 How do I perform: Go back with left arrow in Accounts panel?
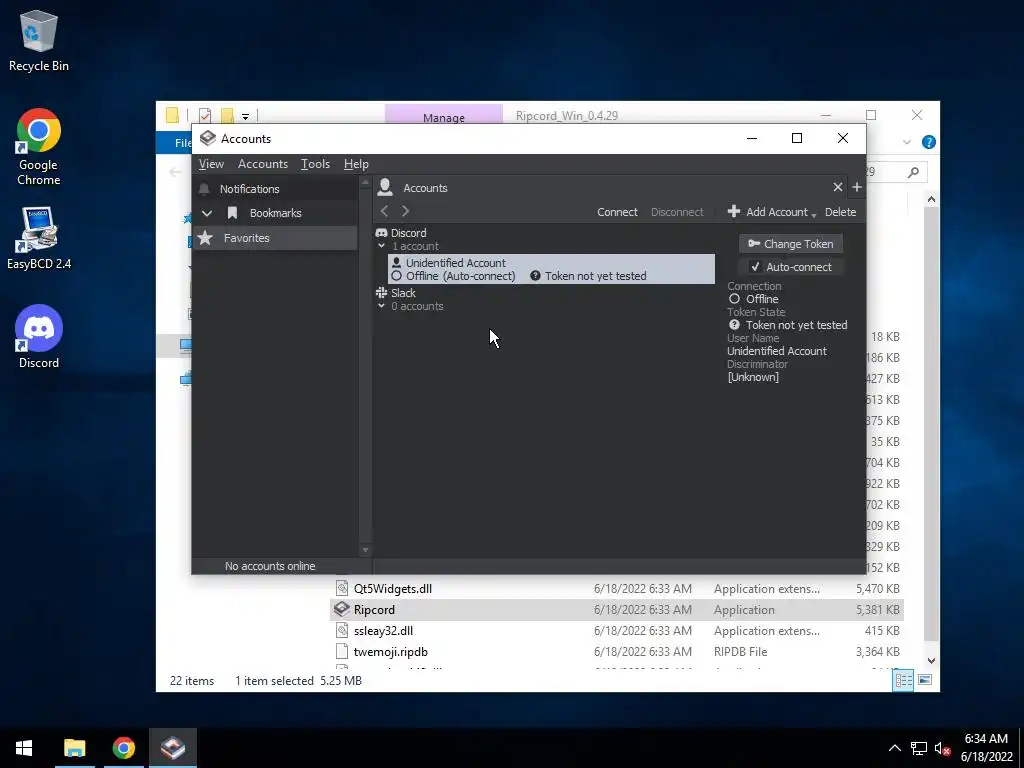coord(385,211)
